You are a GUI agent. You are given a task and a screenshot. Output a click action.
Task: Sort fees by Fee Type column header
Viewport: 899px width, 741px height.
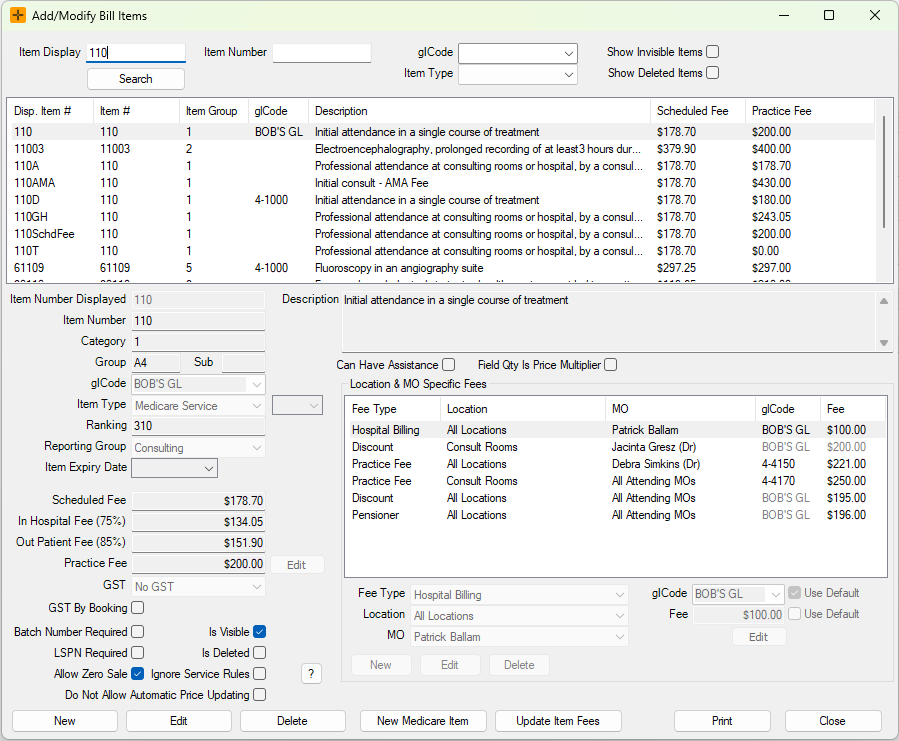point(375,409)
